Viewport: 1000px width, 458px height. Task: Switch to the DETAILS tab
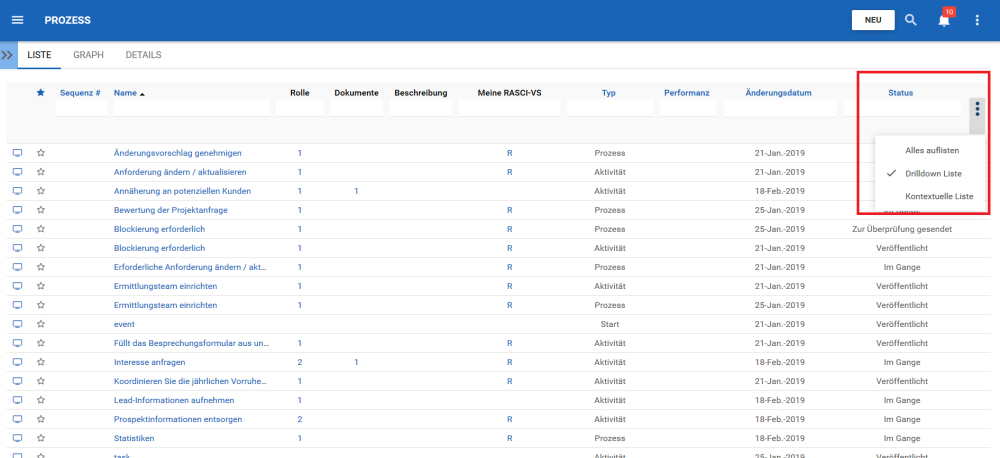tap(143, 55)
